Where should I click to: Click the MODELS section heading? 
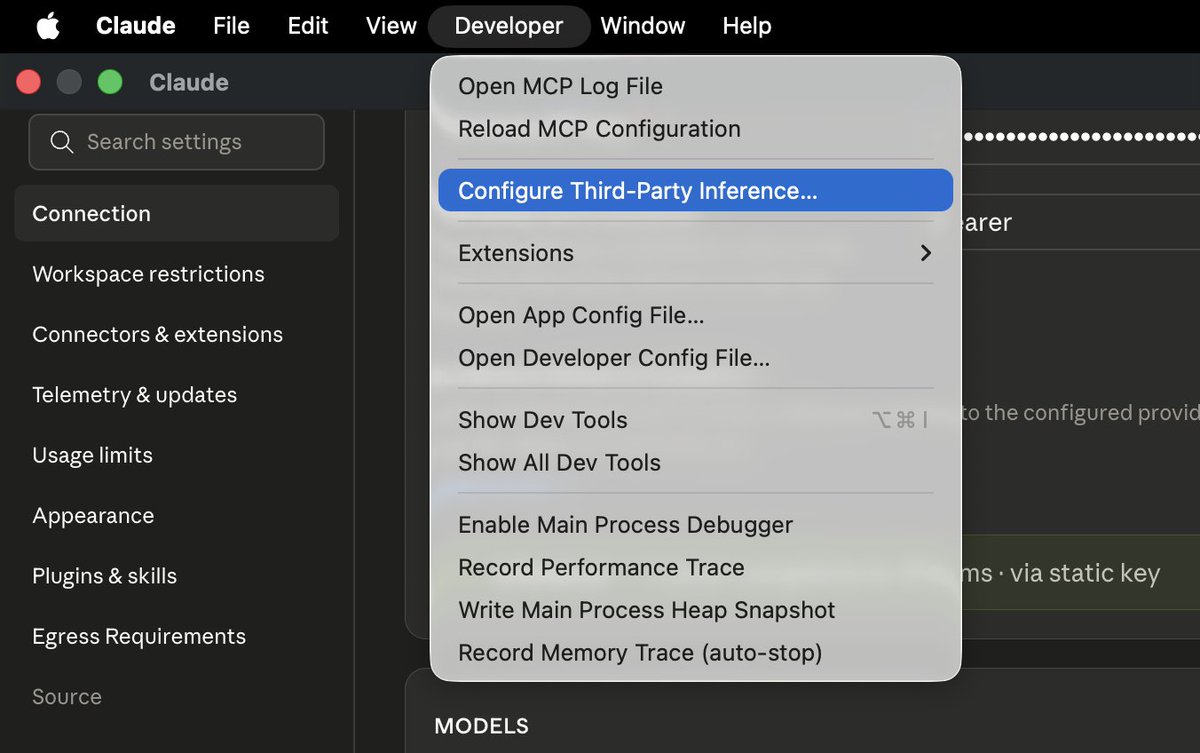(x=482, y=726)
